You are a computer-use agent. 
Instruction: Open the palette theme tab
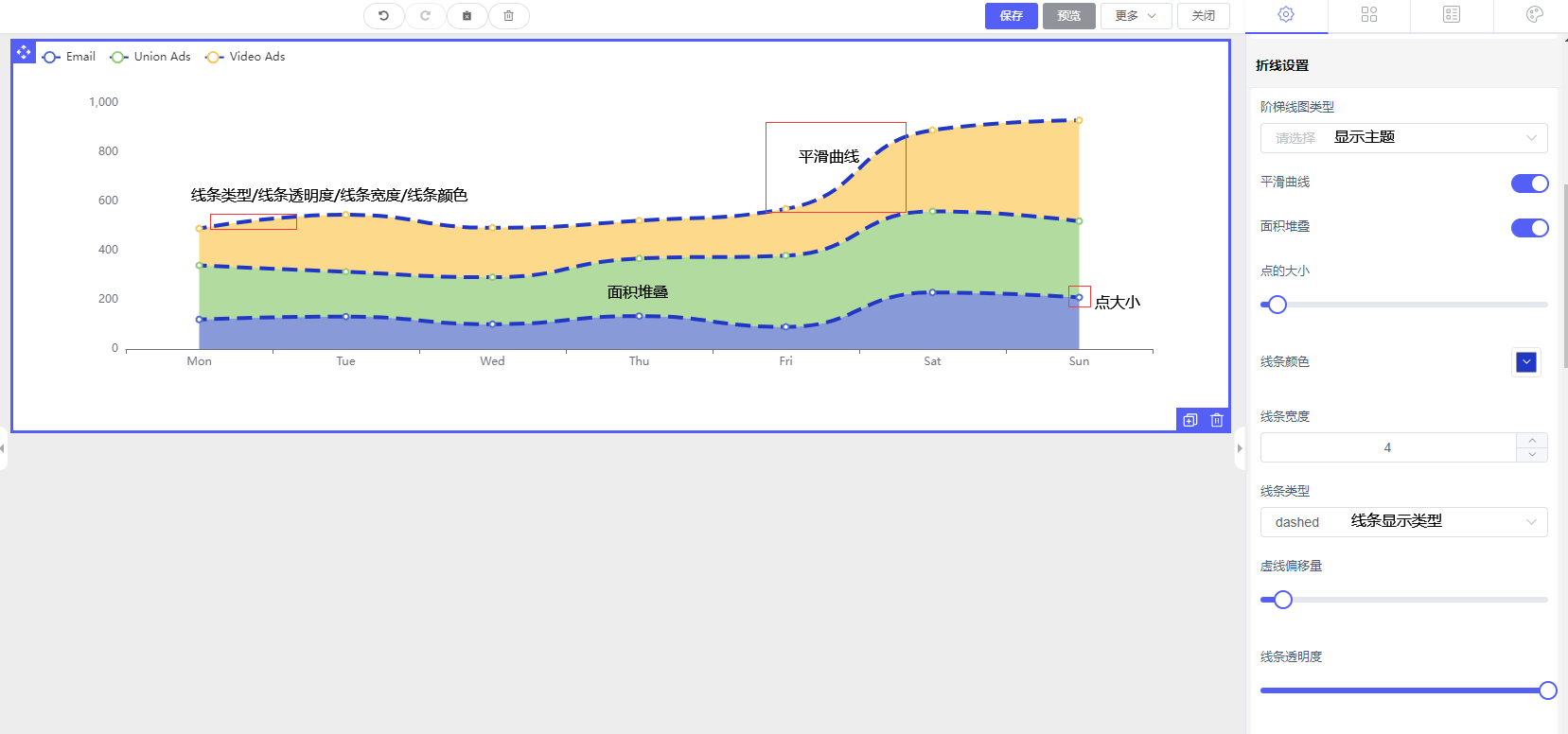(1534, 14)
